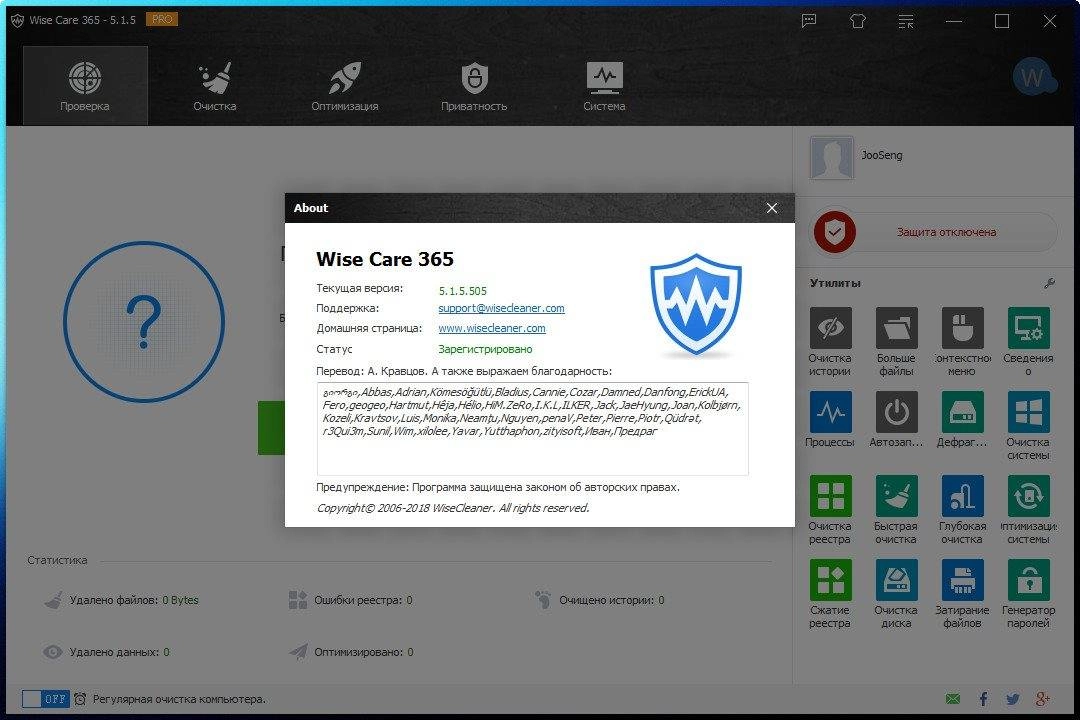Image resolution: width=1080 pixels, height=720 pixels.
Task: Launch Очистка истории utility
Action: (x=830, y=342)
